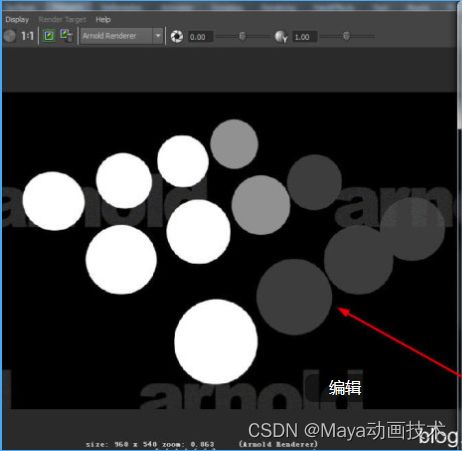Viewport: 462px width, 451px height.
Task: Open the Arnold Renderer dropdown
Action: [121, 36]
